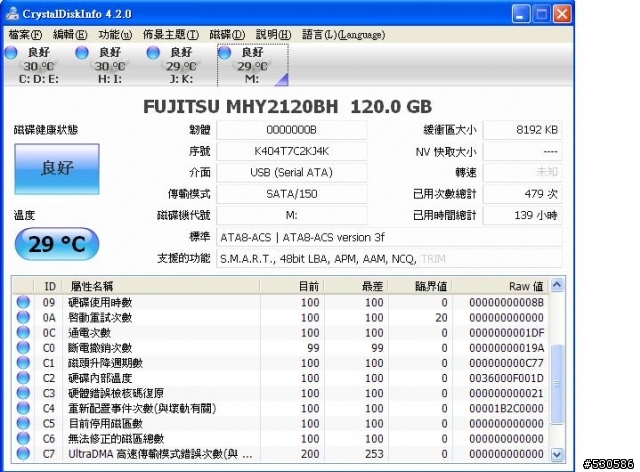Minimize the CrystalDiskInfo window
Viewport: 640px width, 472px height.
click(x=520, y=14)
